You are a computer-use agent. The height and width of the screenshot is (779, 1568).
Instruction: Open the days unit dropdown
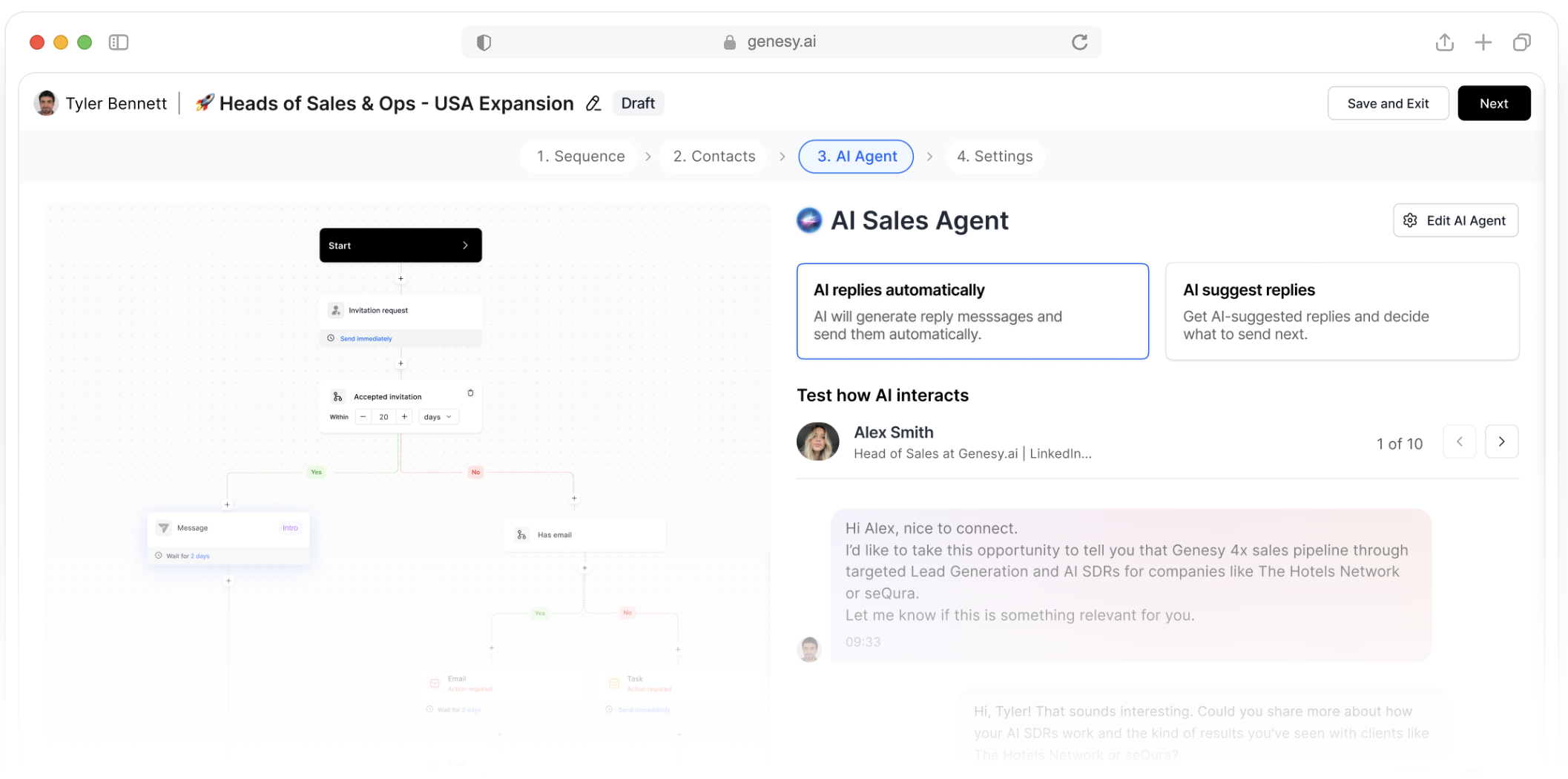(x=438, y=417)
